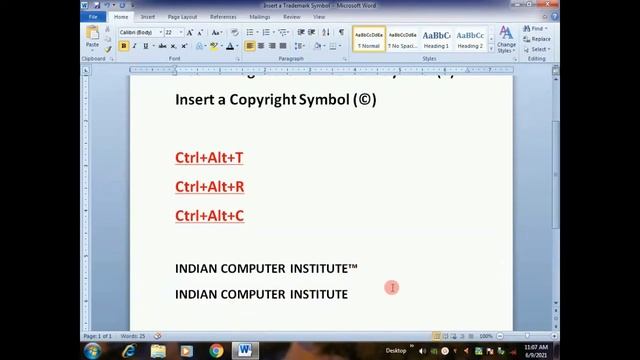The height and width of the screenshot is (360, 640).
Task: Click the Shrink Font icon
Action: pos(200,33)
